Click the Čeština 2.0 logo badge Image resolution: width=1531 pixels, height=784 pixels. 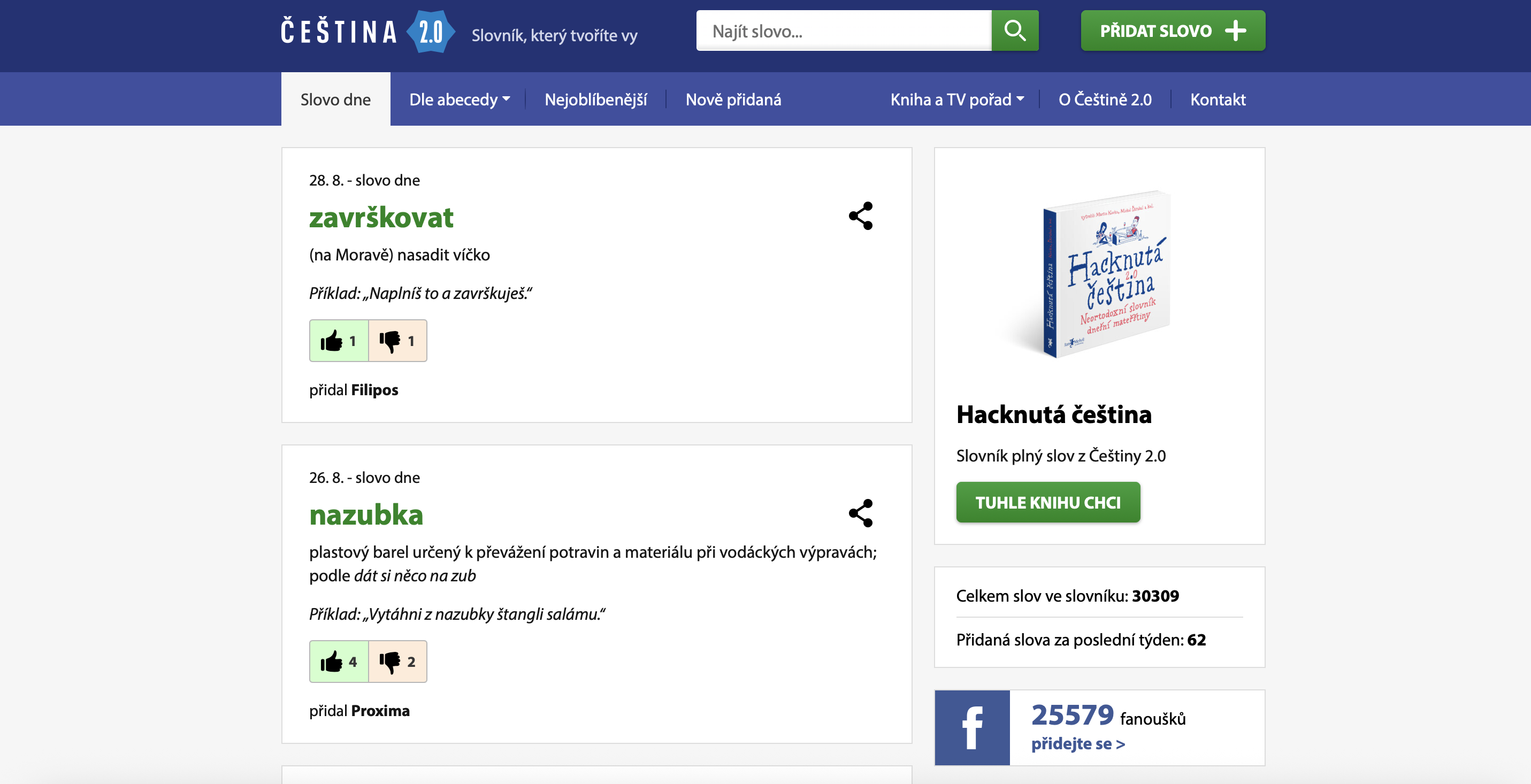(431, 32)
